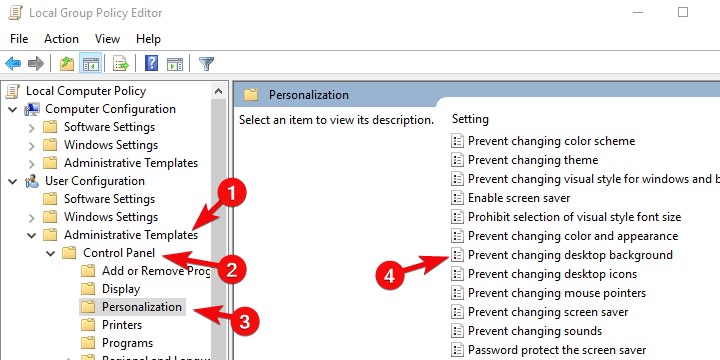Select Prevent changing desktop background setting
Viewport: 720px width, 360px height.
[x=570, y=255]
